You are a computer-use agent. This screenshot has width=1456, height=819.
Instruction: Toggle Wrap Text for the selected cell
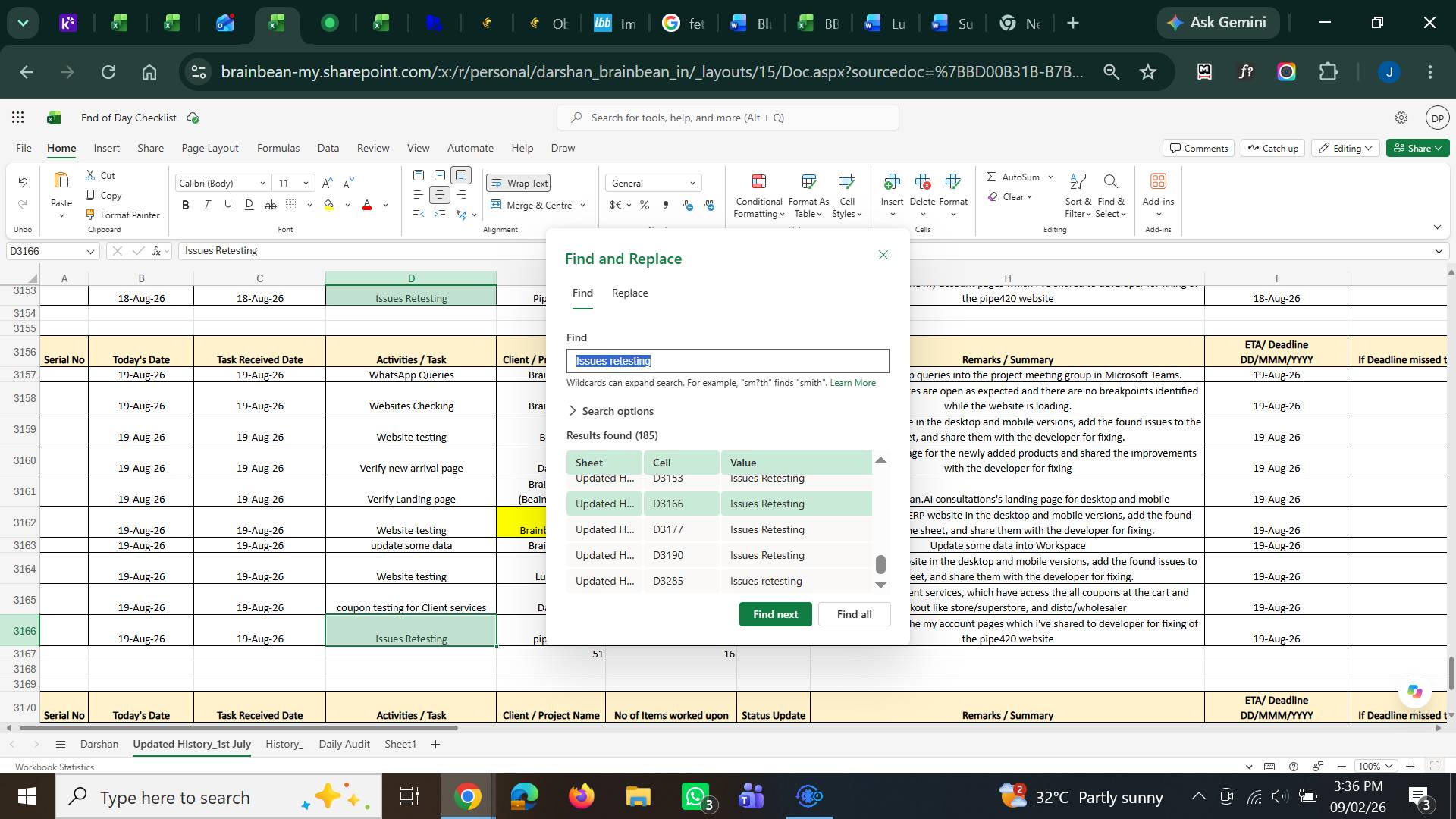coord(519,183)
